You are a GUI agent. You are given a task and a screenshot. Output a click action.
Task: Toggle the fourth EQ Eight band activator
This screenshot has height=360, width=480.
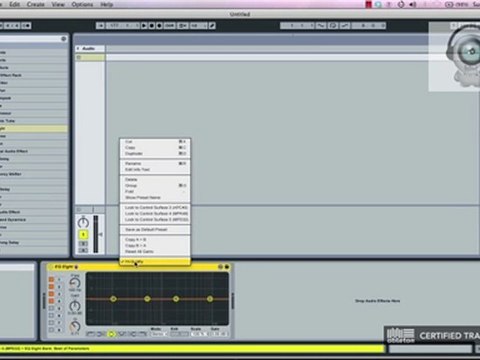tap(51, 301)
